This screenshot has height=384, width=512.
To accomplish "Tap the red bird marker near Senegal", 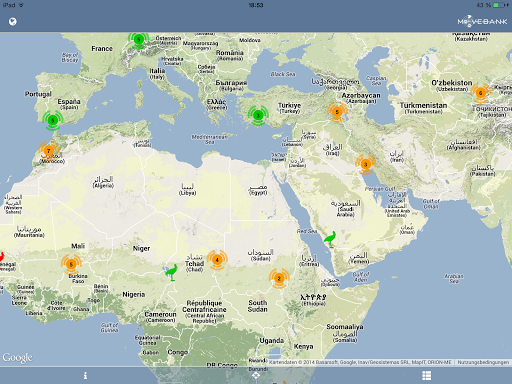I will (x=2, y=257).
